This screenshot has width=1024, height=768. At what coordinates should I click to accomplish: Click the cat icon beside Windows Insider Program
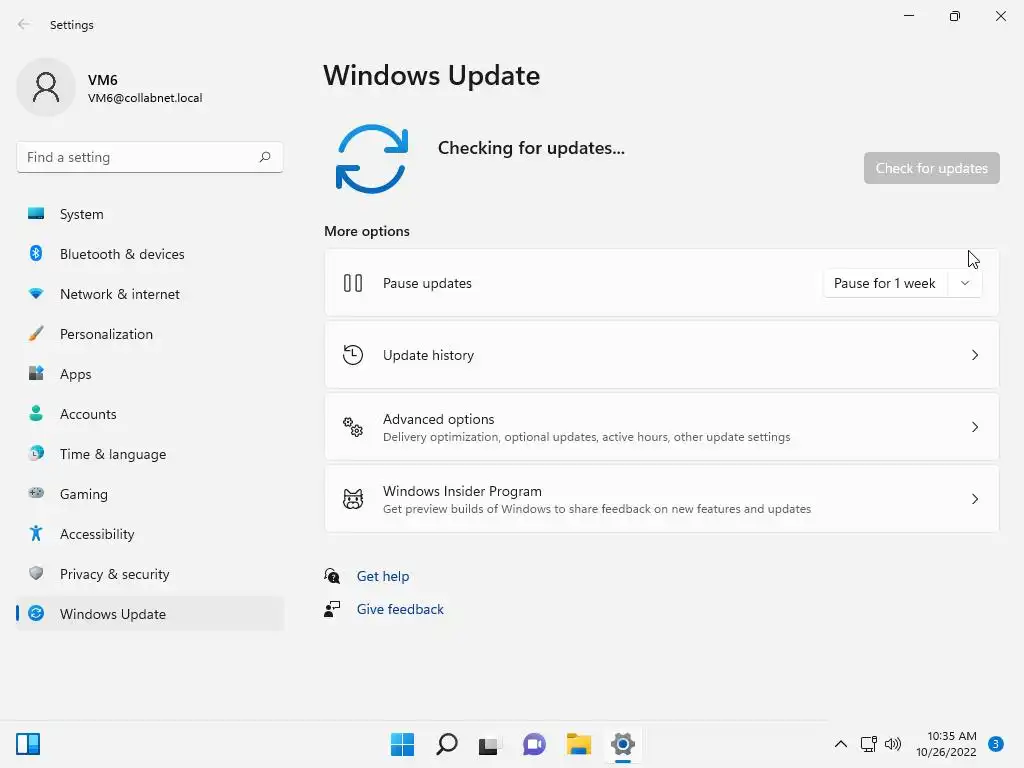(353, 499)
